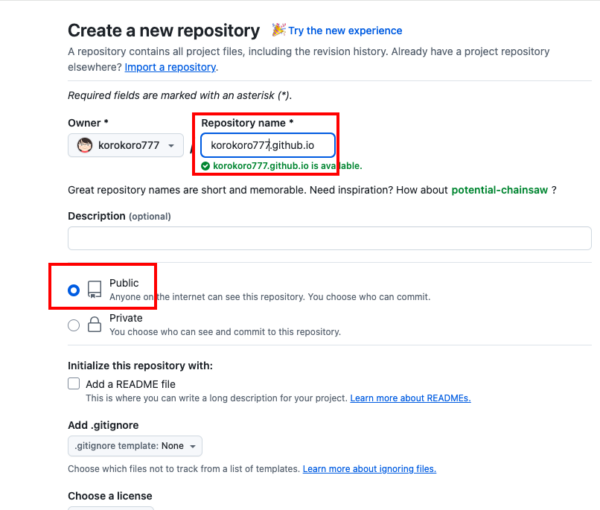This screenshot has height=510, width=600.
Task: Open the Owner korokoro777 dropdown
Action: (126, 145)
